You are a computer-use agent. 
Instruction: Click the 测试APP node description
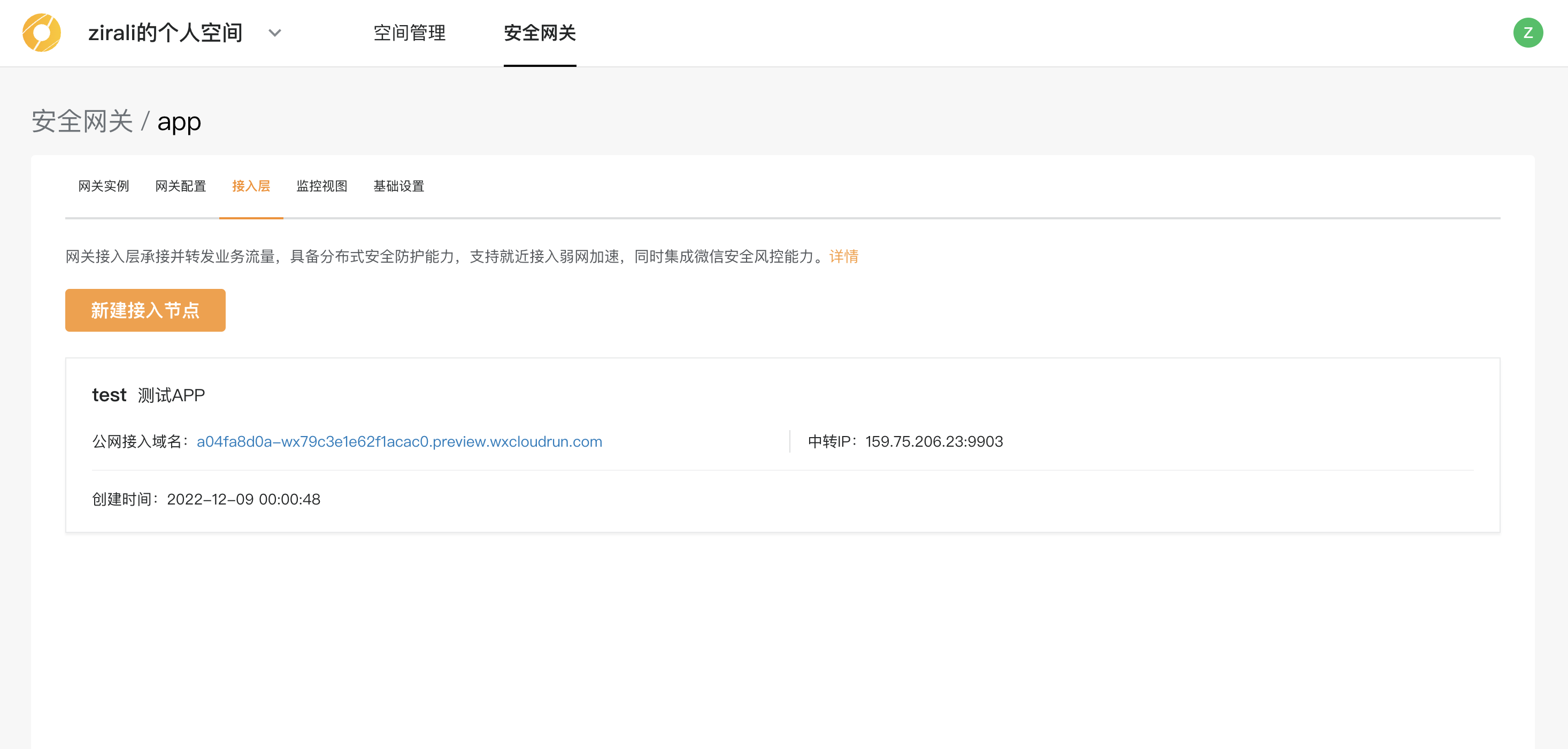[x=171, y=395]
